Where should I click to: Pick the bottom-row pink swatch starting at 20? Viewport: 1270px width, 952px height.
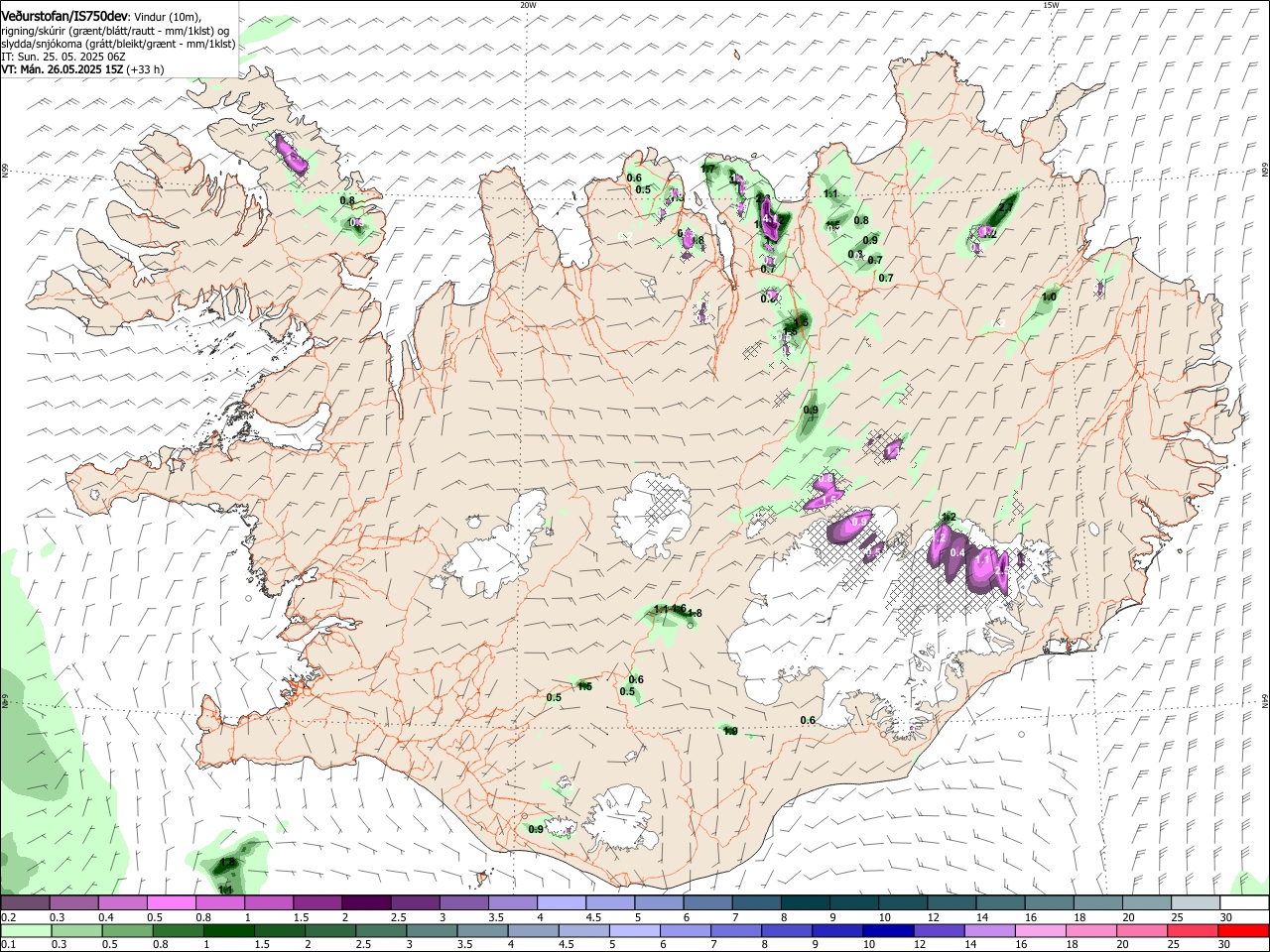(1144, 930)
